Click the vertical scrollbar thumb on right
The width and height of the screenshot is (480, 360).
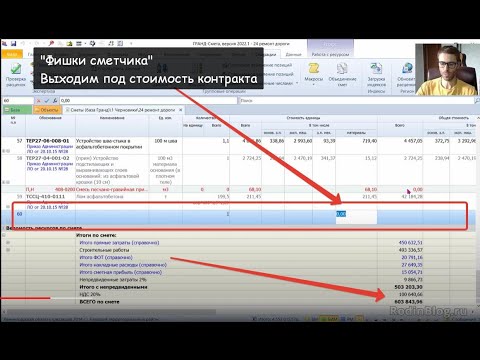pyautogui.click(x=477, y=287)
